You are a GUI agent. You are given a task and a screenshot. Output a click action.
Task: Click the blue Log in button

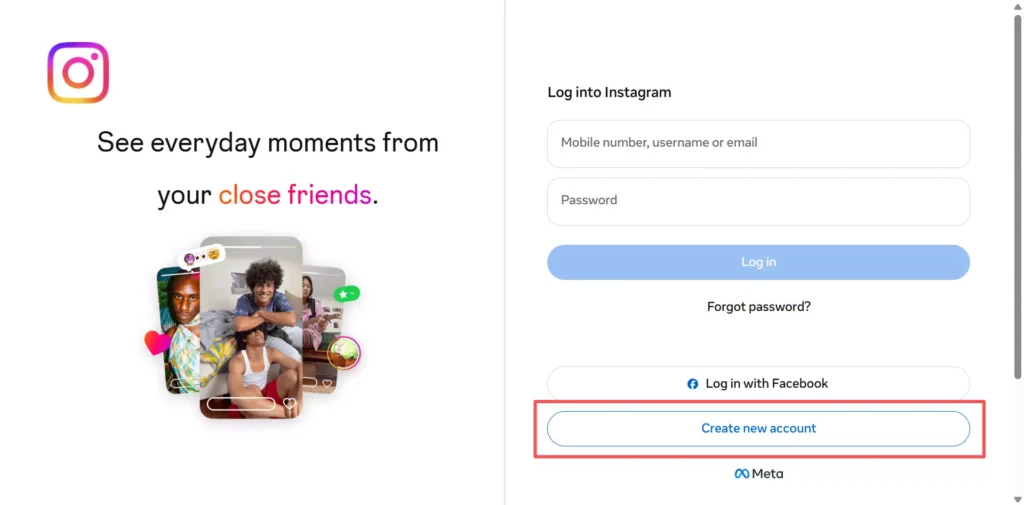758,262
